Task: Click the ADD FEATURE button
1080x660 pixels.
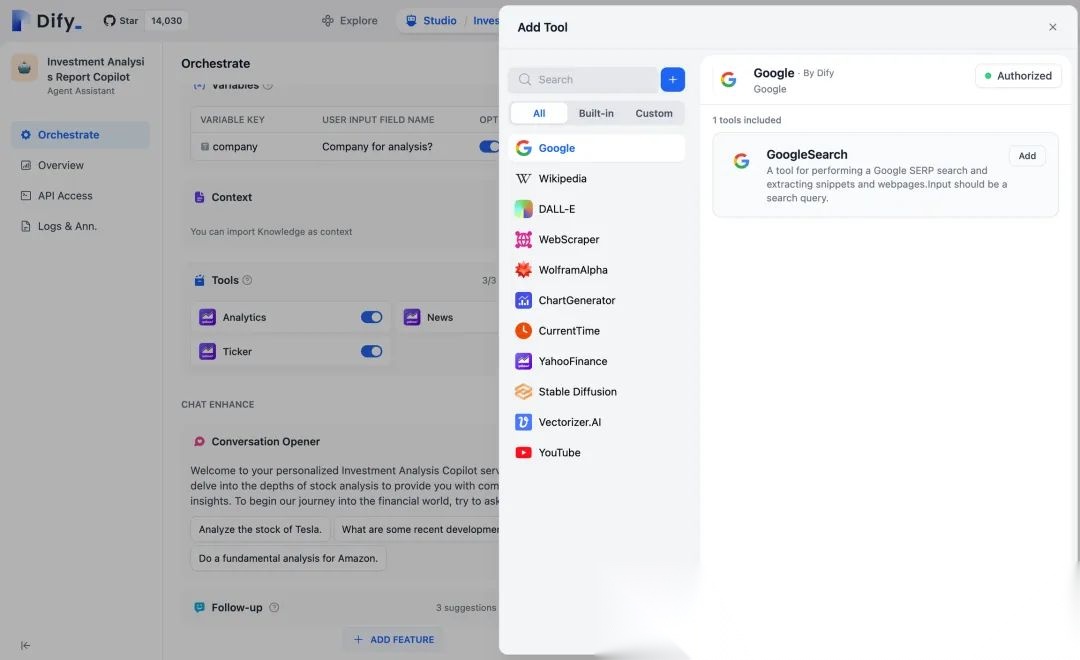Action: click(394, 639)
